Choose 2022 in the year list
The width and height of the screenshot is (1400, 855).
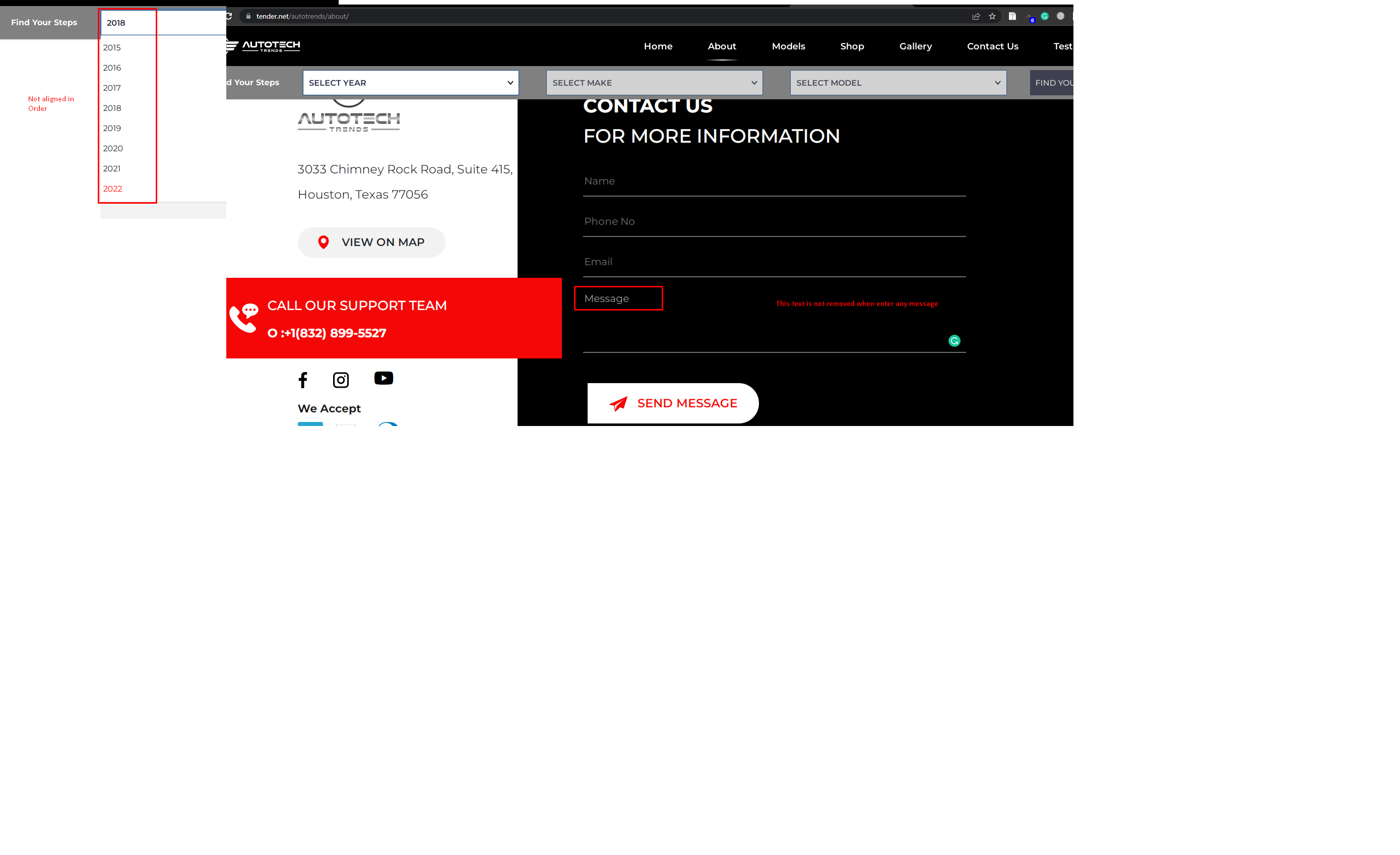[x=112, y=189]
